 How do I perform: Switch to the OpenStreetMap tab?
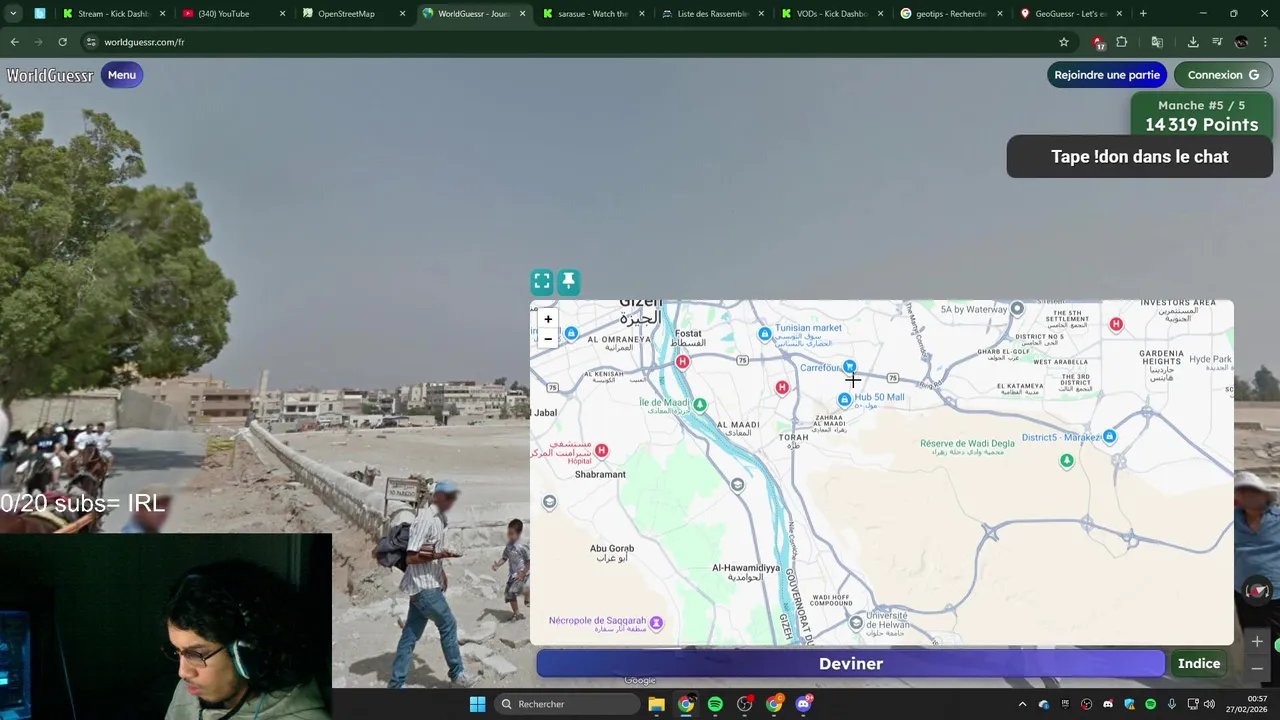346,14
